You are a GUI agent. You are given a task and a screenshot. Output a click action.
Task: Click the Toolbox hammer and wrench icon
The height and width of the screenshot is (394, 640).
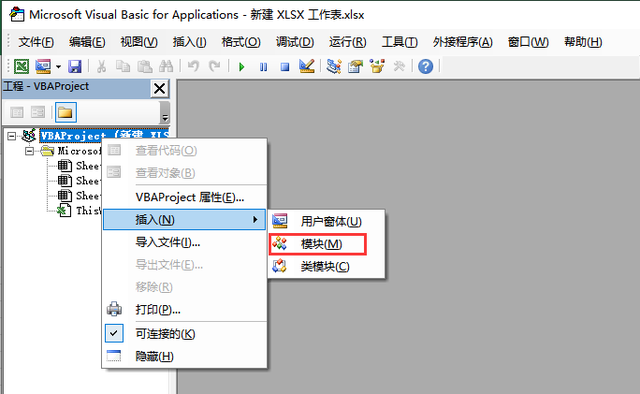(x=399, y=66)
